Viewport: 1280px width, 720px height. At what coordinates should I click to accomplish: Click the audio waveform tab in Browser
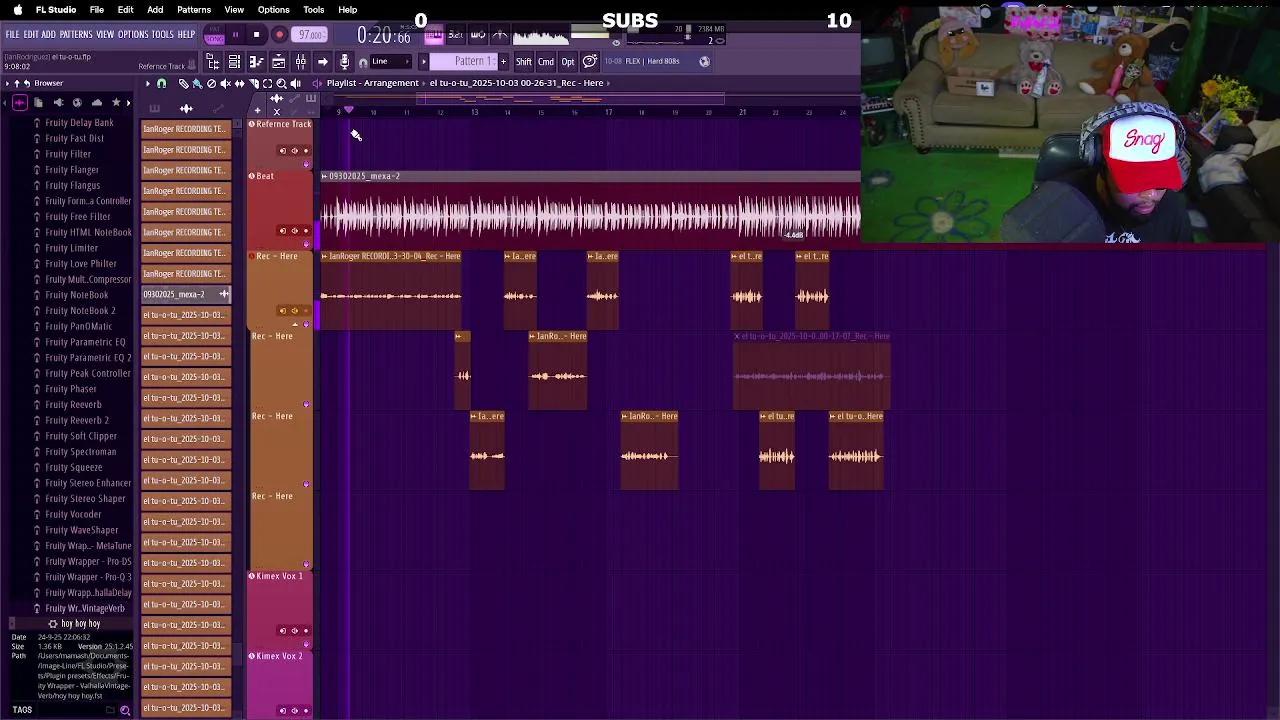(20, 102)
